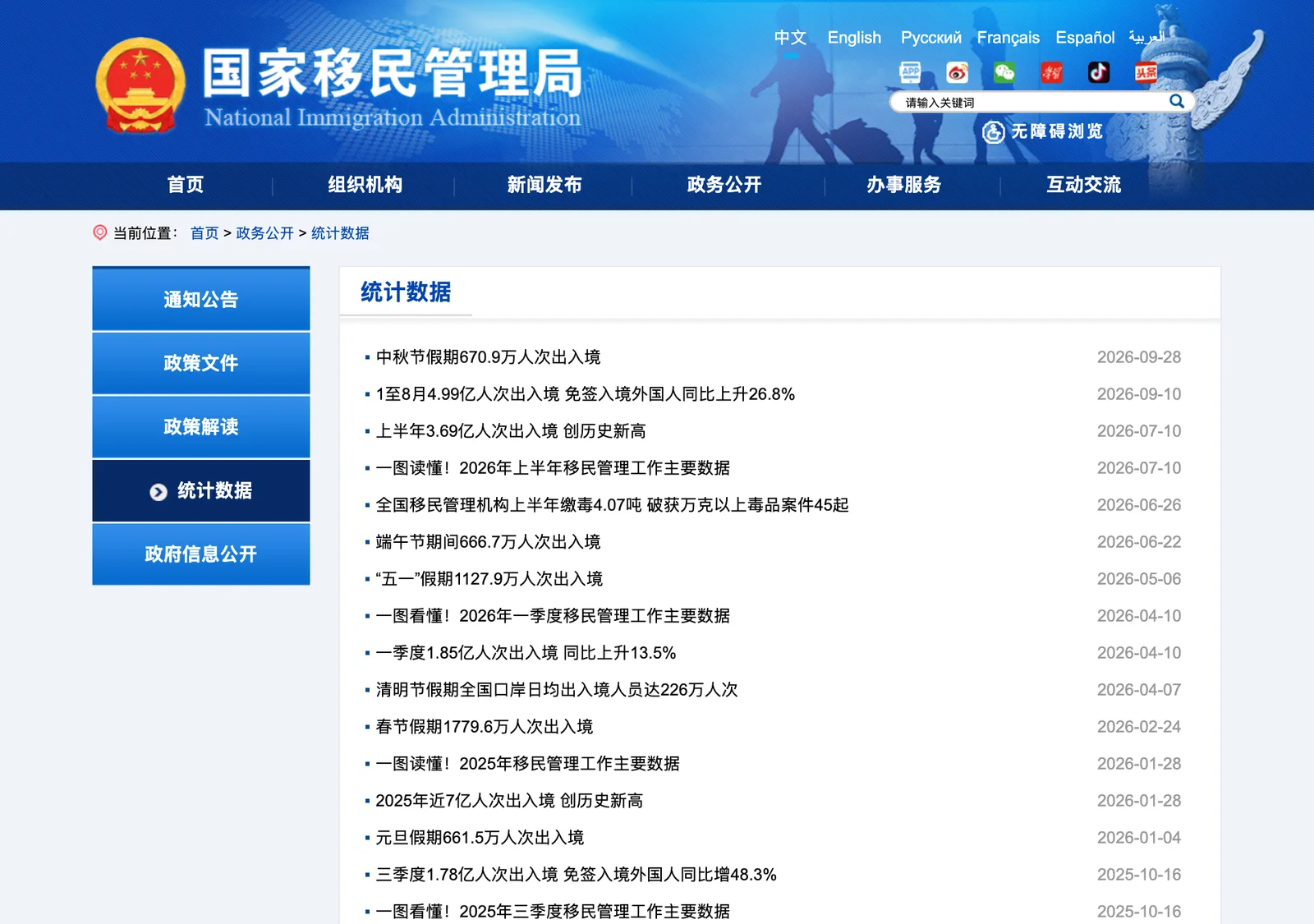Open article 一季度1.85亿人次出入境 同比上升13.5%
Image resolution: width=1314 pixels, height=924 pixels.
pos(526,653)
